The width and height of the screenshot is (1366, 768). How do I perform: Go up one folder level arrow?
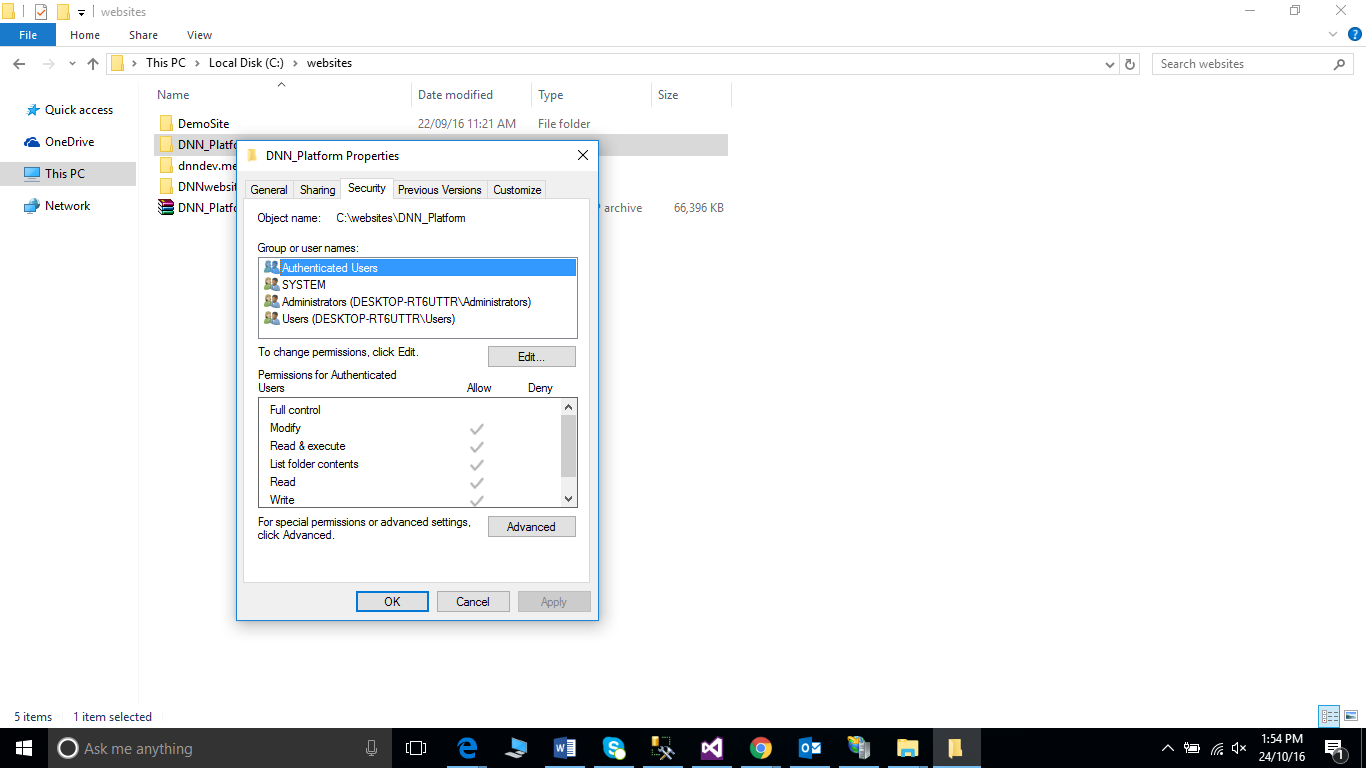93,64
